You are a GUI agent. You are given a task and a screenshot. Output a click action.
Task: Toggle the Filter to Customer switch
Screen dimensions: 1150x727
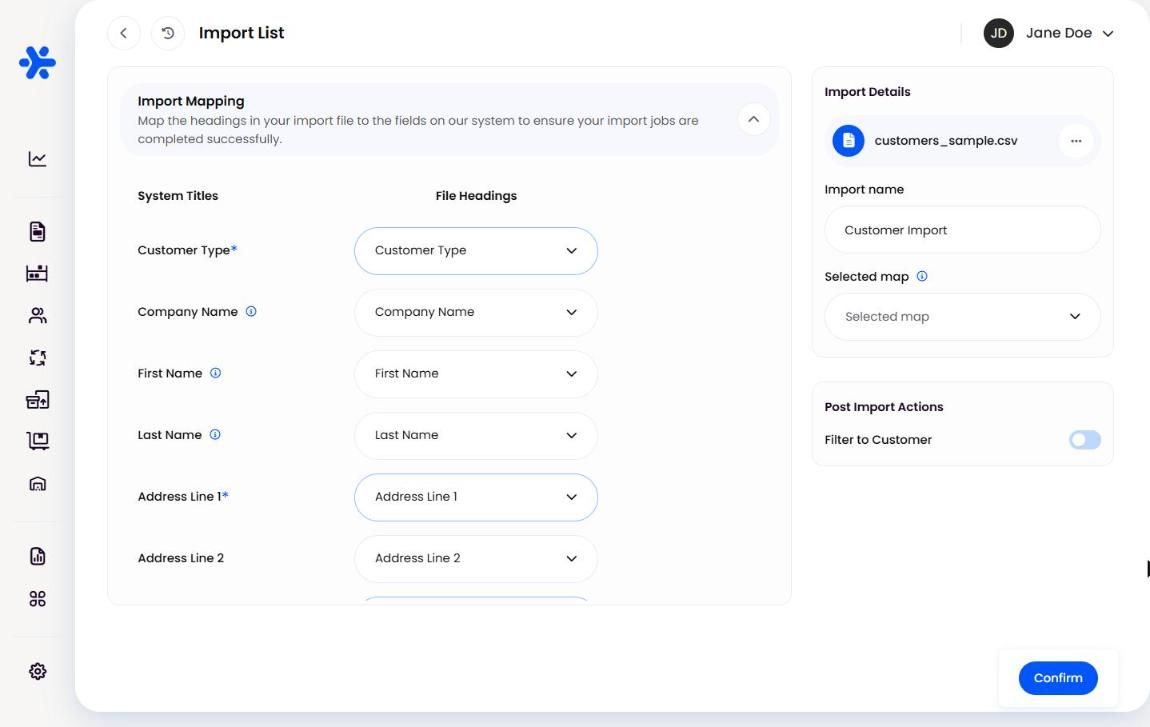[x=1085, y=439]
